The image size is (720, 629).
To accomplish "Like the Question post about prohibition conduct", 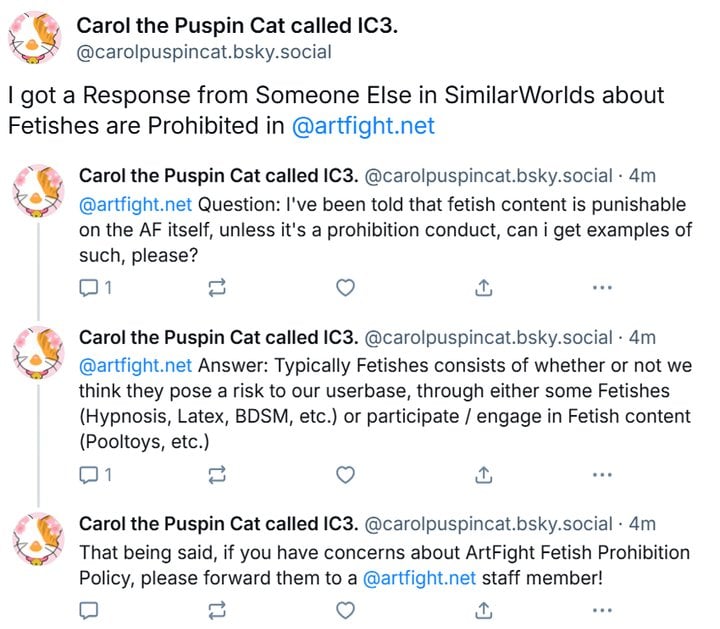I will [x=345, y=288].
